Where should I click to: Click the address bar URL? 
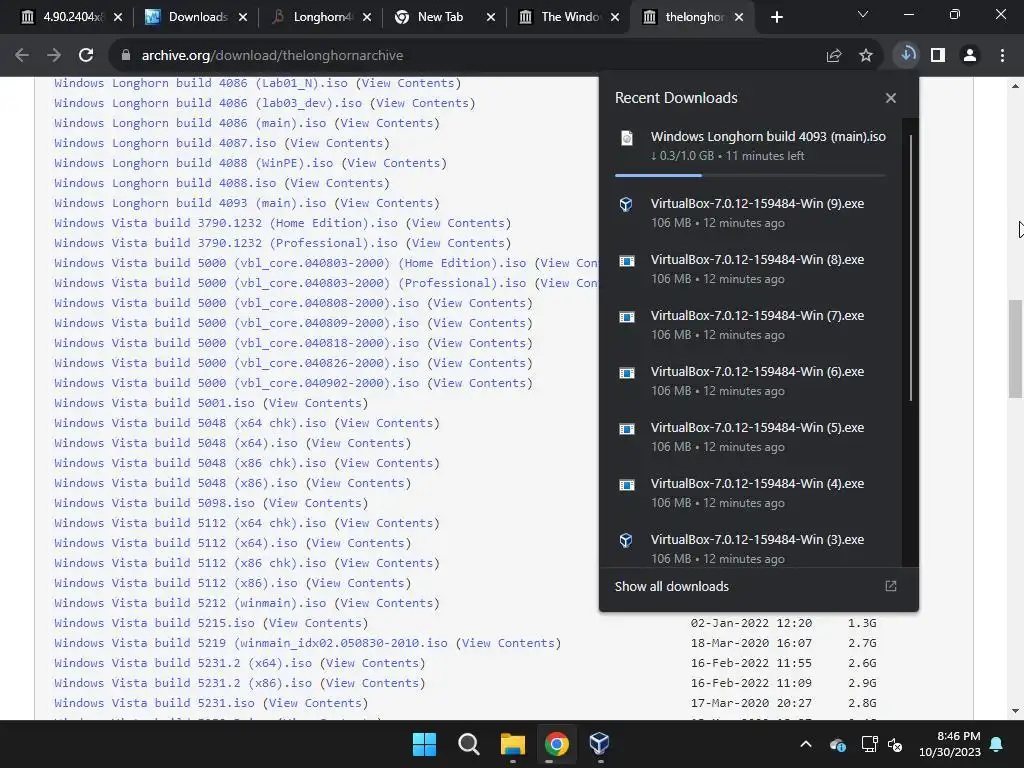tap(272, 56)
